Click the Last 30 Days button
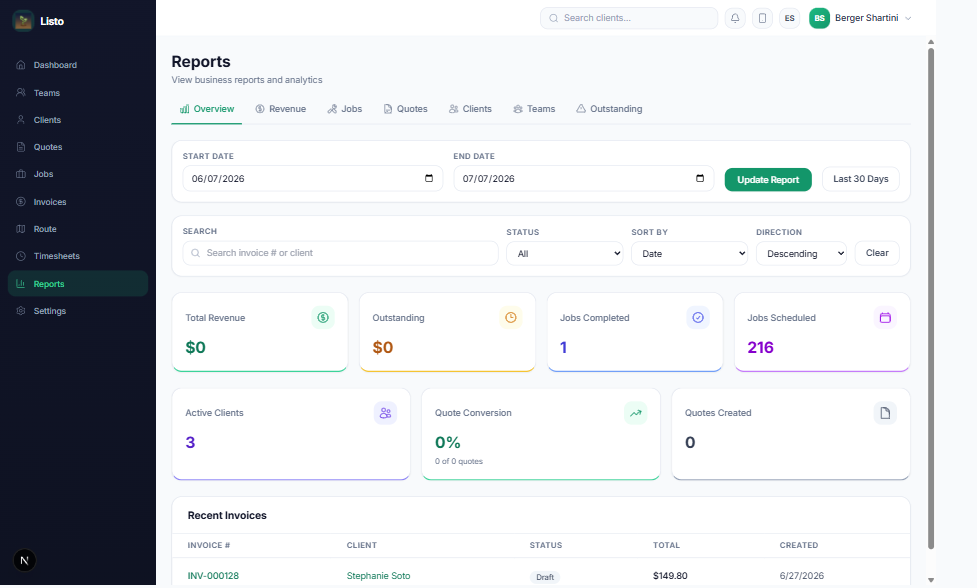 [x=860, y=179]
